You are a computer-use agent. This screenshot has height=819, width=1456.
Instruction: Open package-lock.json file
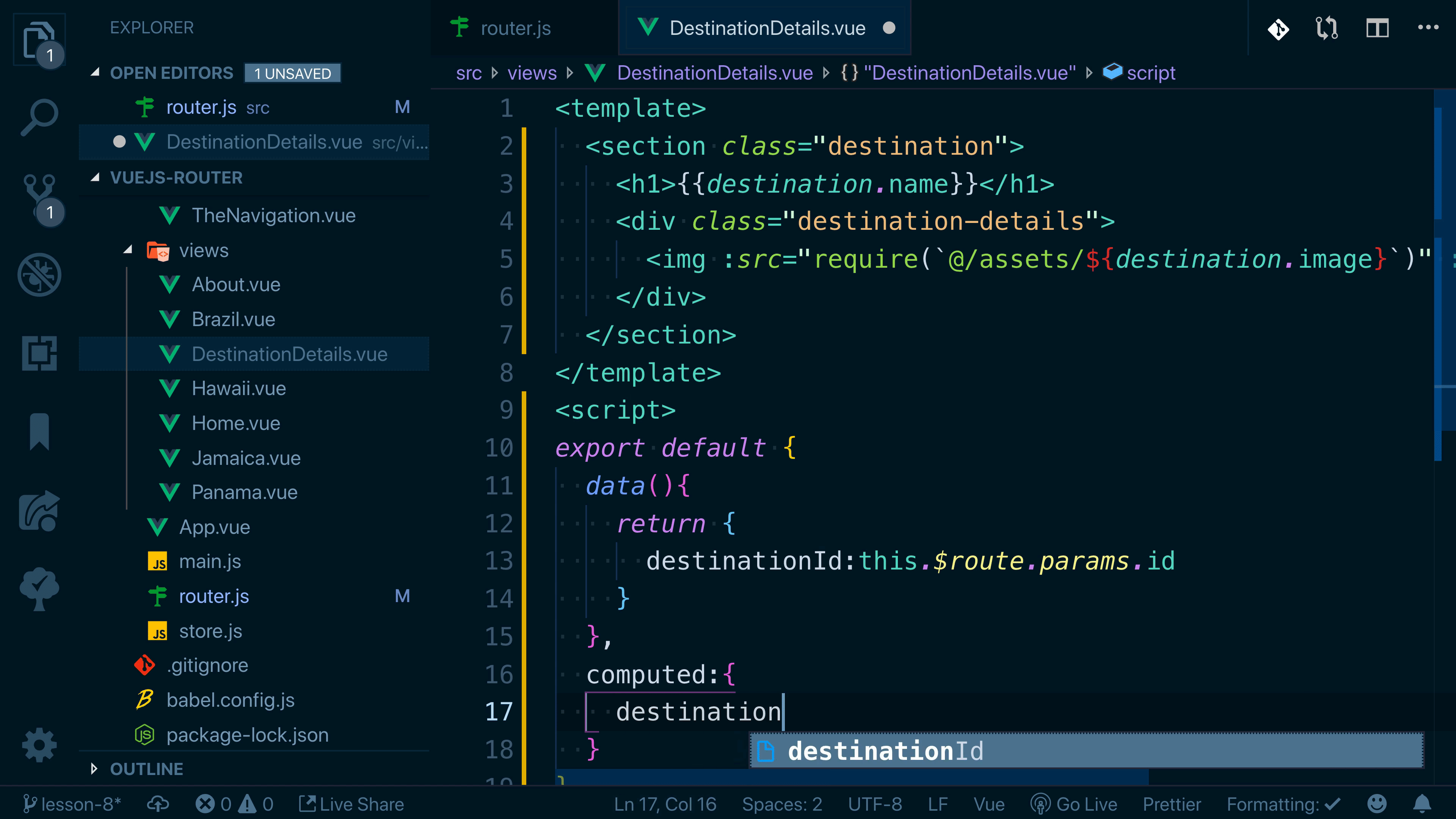click(x=254, y=735)
